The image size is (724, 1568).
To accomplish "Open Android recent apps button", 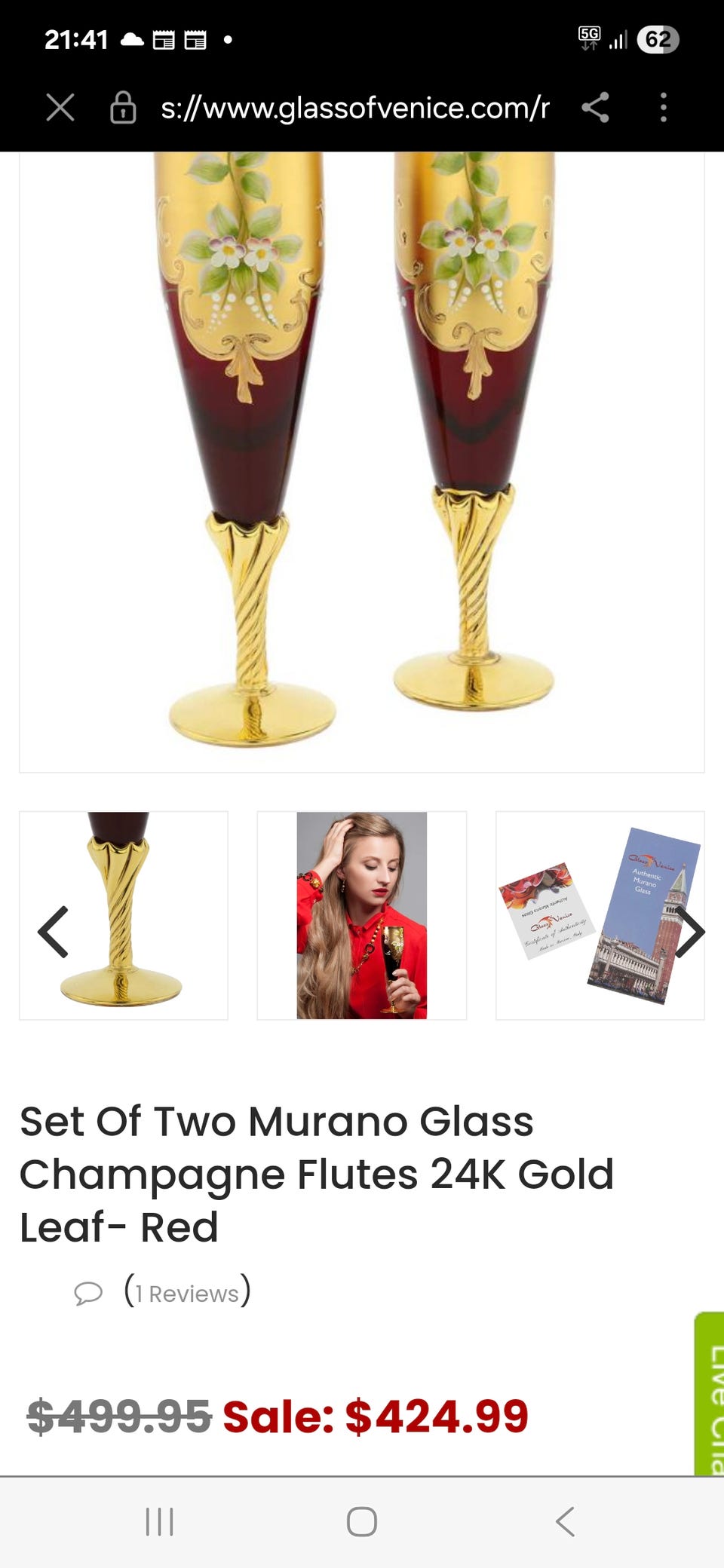I will [160, 1521].
